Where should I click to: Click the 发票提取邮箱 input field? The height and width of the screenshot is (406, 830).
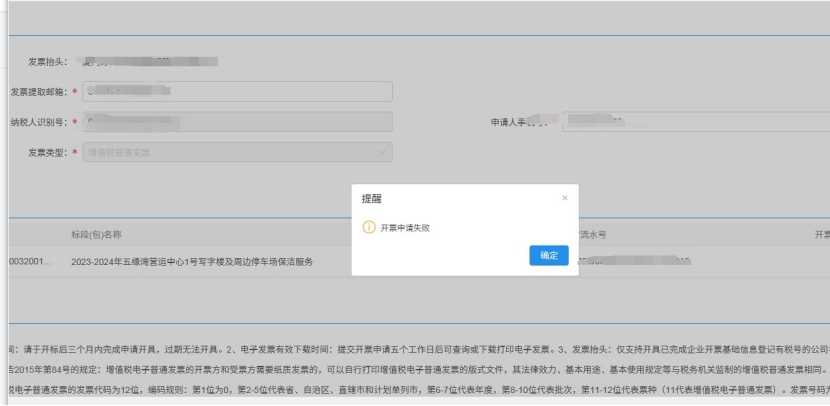coord(238,92)
